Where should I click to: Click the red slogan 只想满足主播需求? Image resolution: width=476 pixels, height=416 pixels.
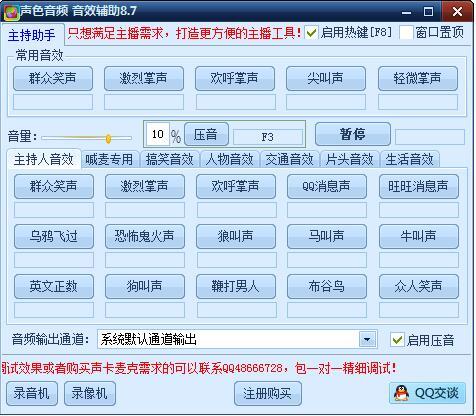185,33
